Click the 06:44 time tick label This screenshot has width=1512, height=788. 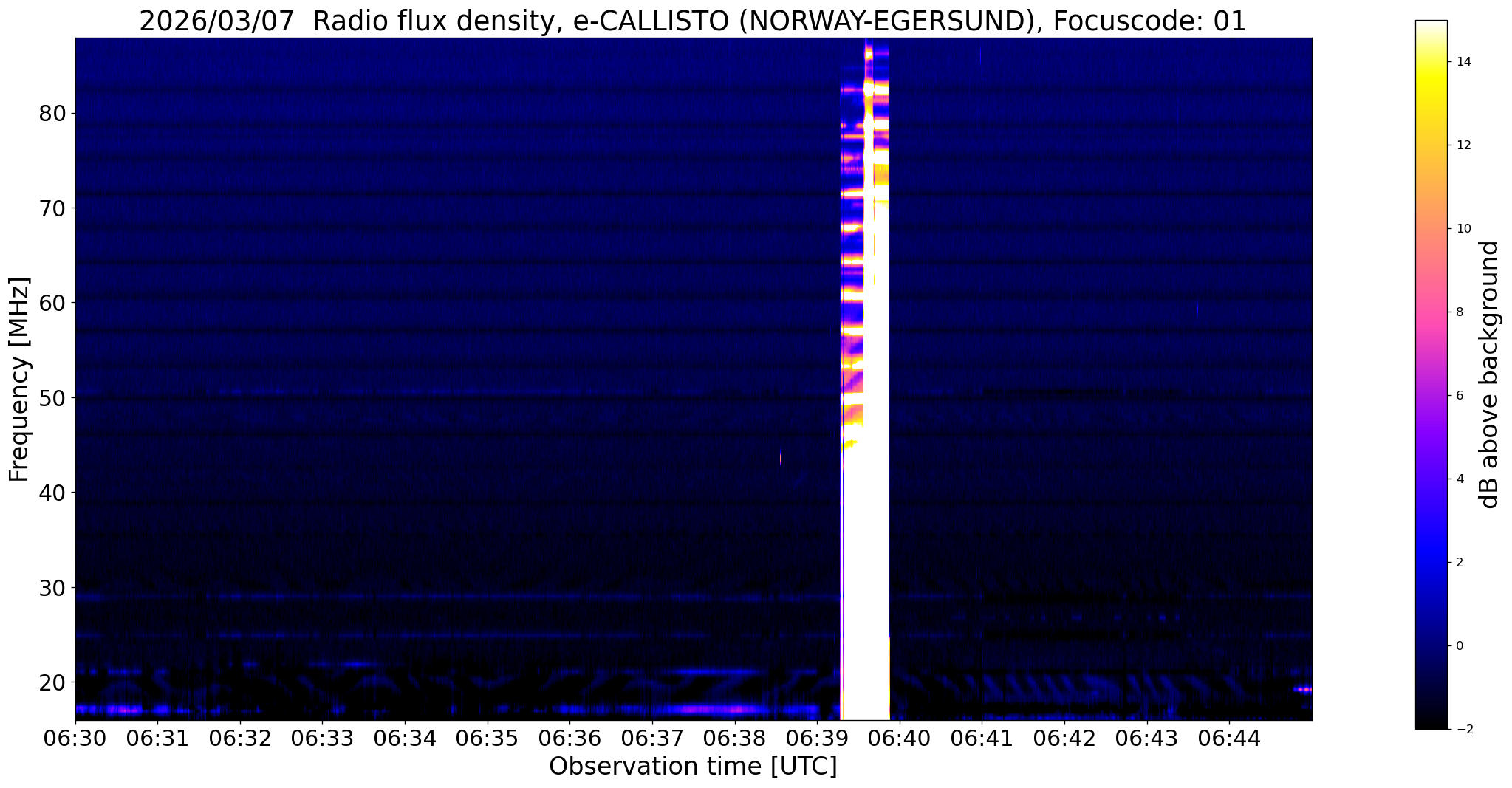click(1229, 738)
